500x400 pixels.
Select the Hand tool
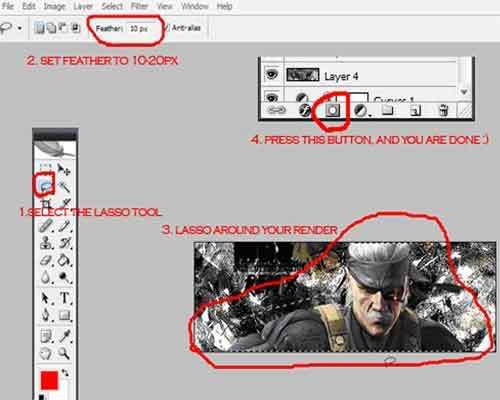coord(46,353)
